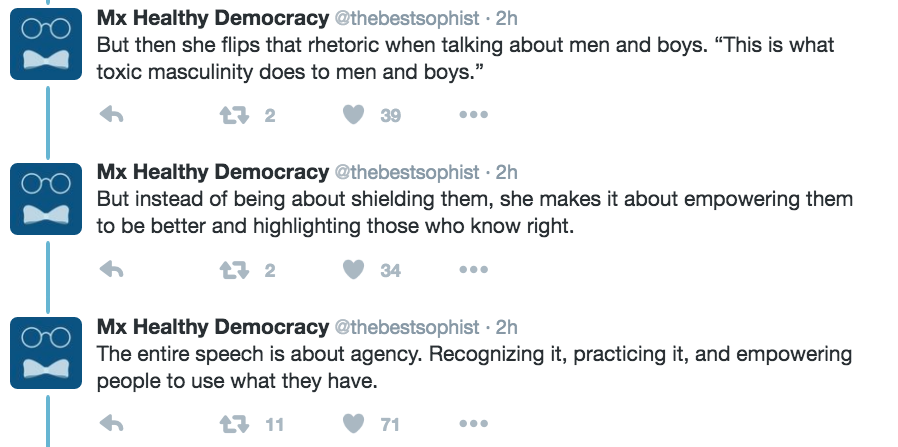Screen dimensions: 898x447
Task: Like the tweet with 34 likes
Action: [352, 270]
